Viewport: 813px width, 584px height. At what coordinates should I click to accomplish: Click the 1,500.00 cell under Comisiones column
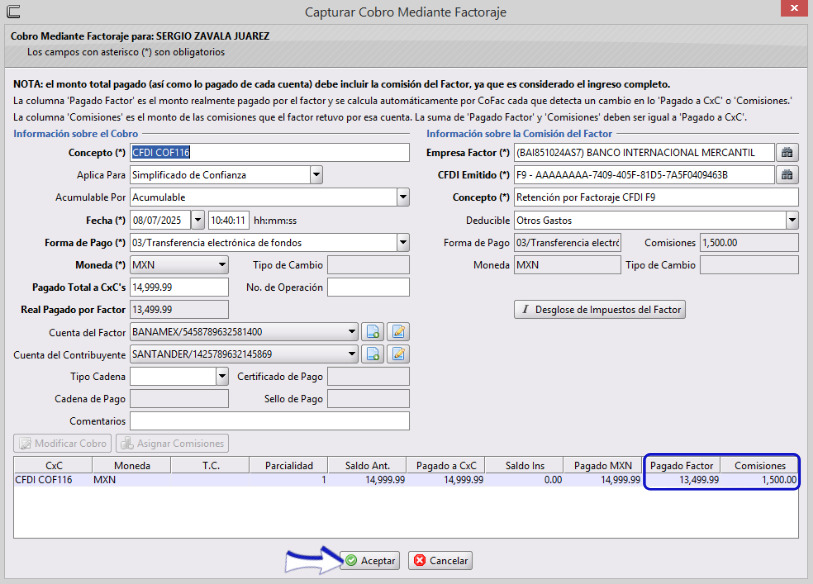(760, 480)
